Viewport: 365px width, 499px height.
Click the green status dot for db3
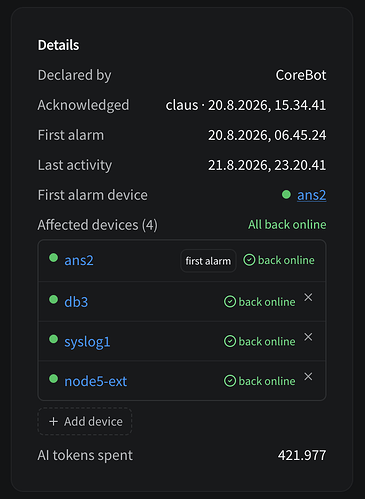click(x=53, y=299)
